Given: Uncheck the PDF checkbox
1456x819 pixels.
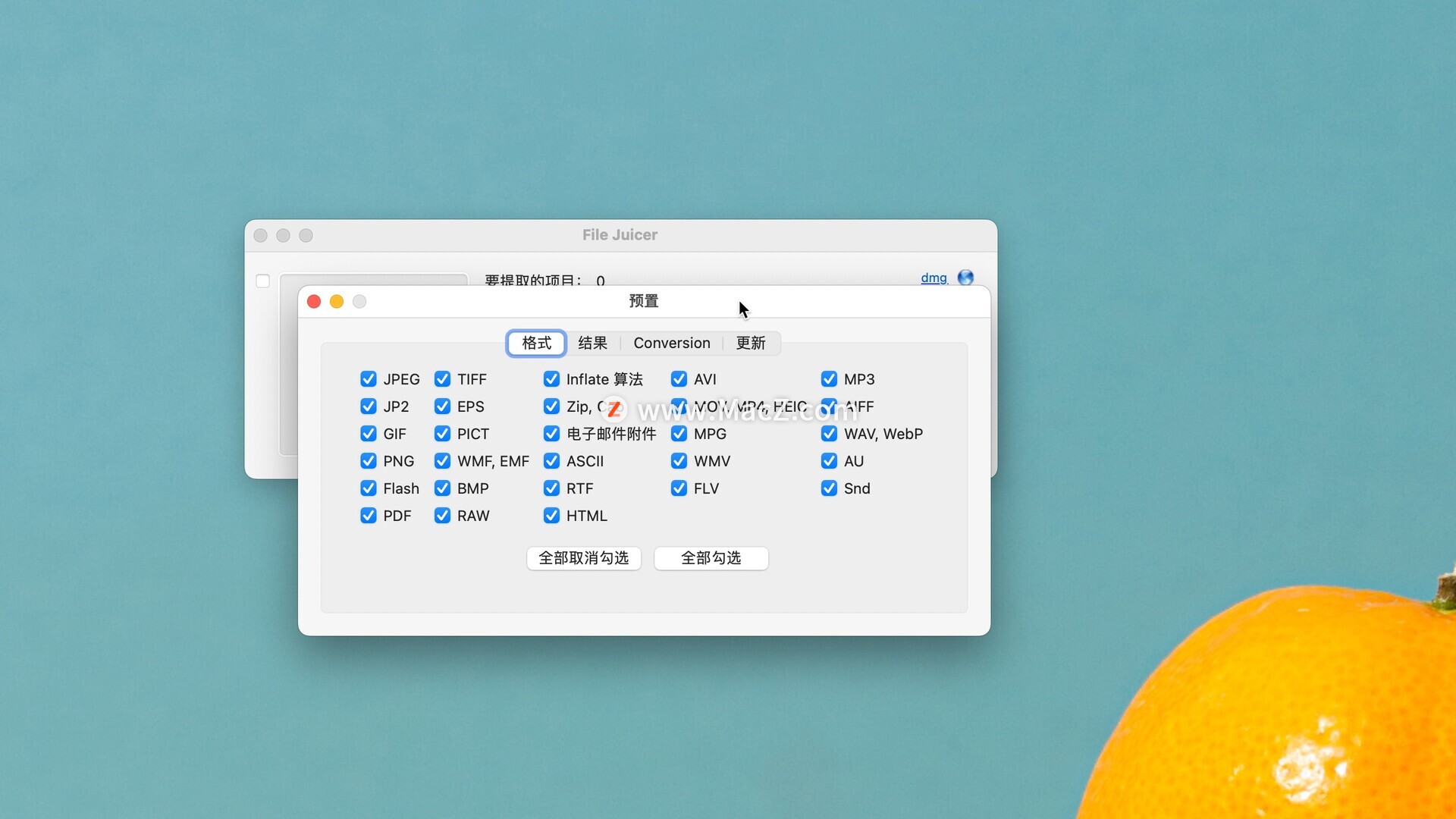Looking at the screenshot, I should [369, 516].
